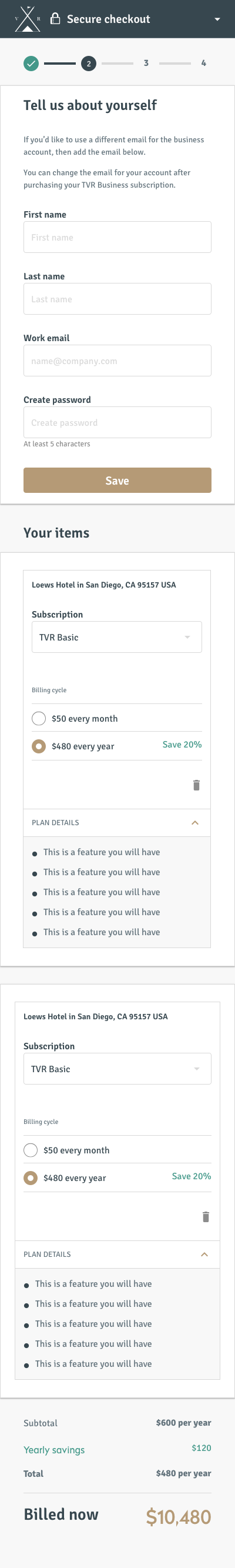This screenshot has width=235, height=1568.
Task: Click the Create password field
Action: point(117,422)
